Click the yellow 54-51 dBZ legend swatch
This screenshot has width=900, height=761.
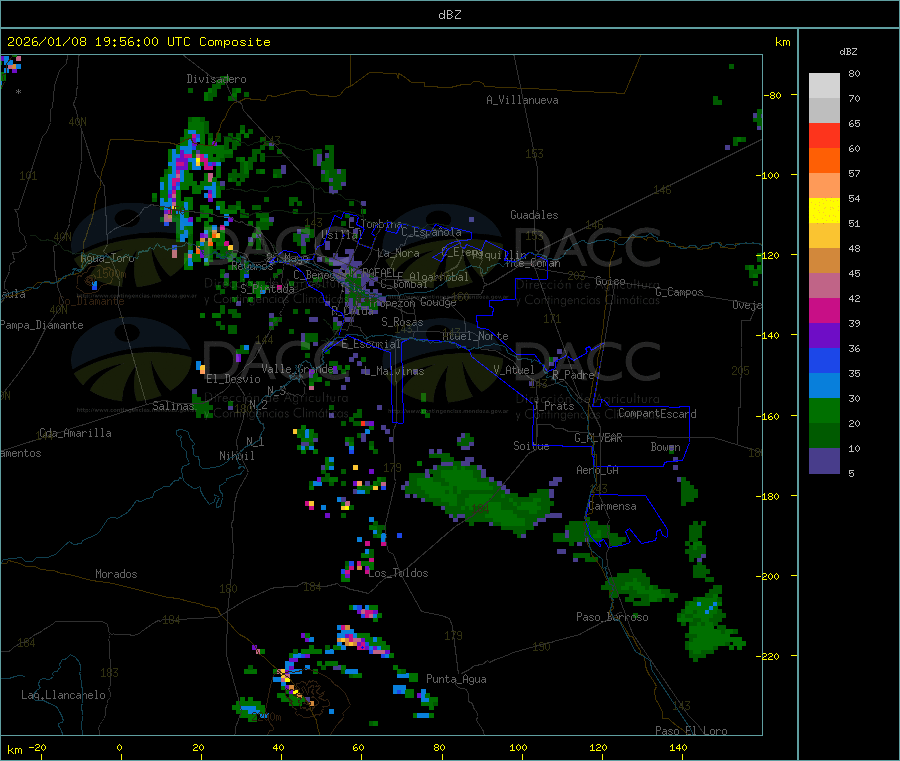point(824,211)
